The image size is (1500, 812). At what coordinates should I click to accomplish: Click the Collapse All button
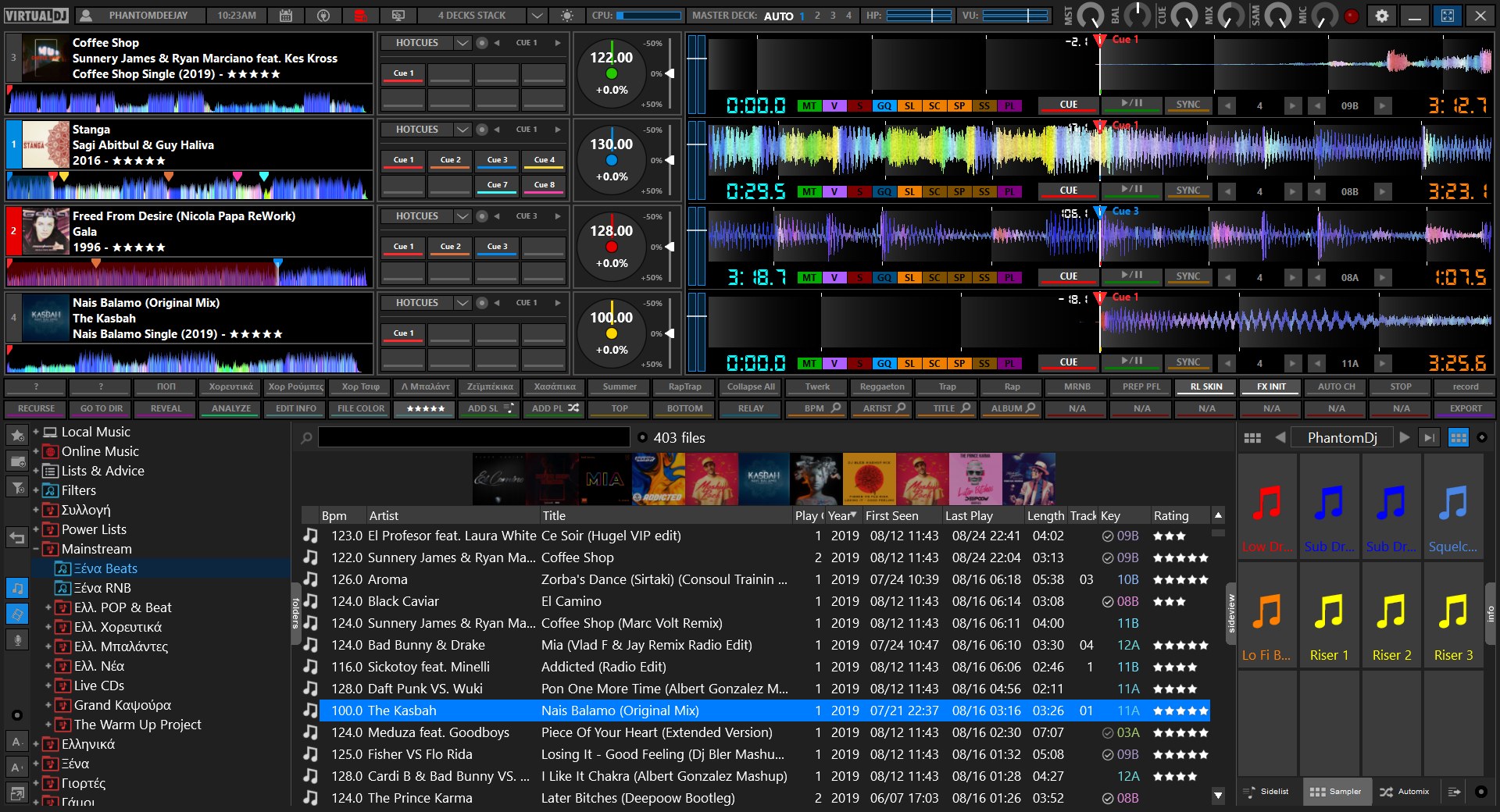(x=751, y=386)
